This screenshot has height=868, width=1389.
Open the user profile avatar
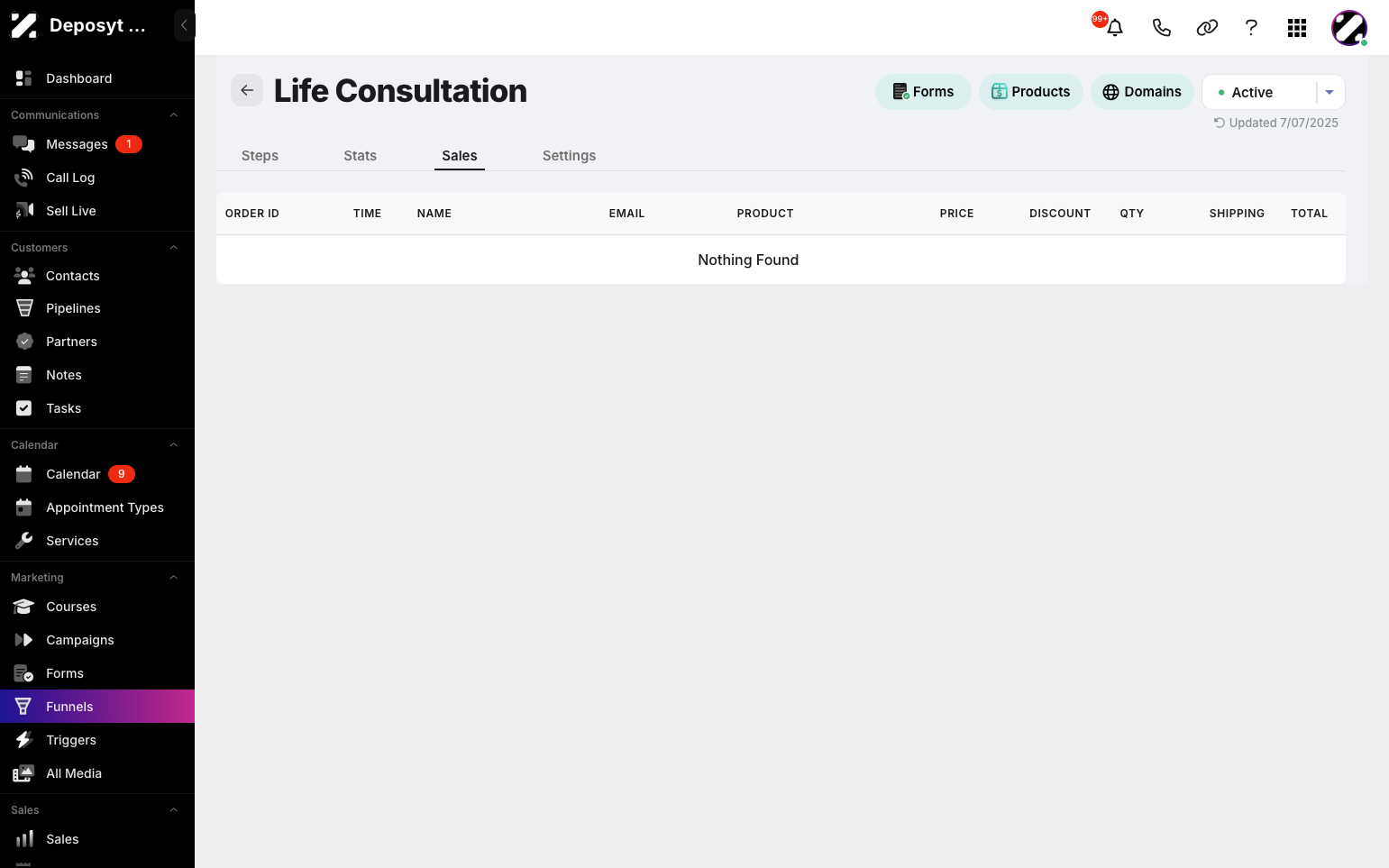click(1349, 28)
